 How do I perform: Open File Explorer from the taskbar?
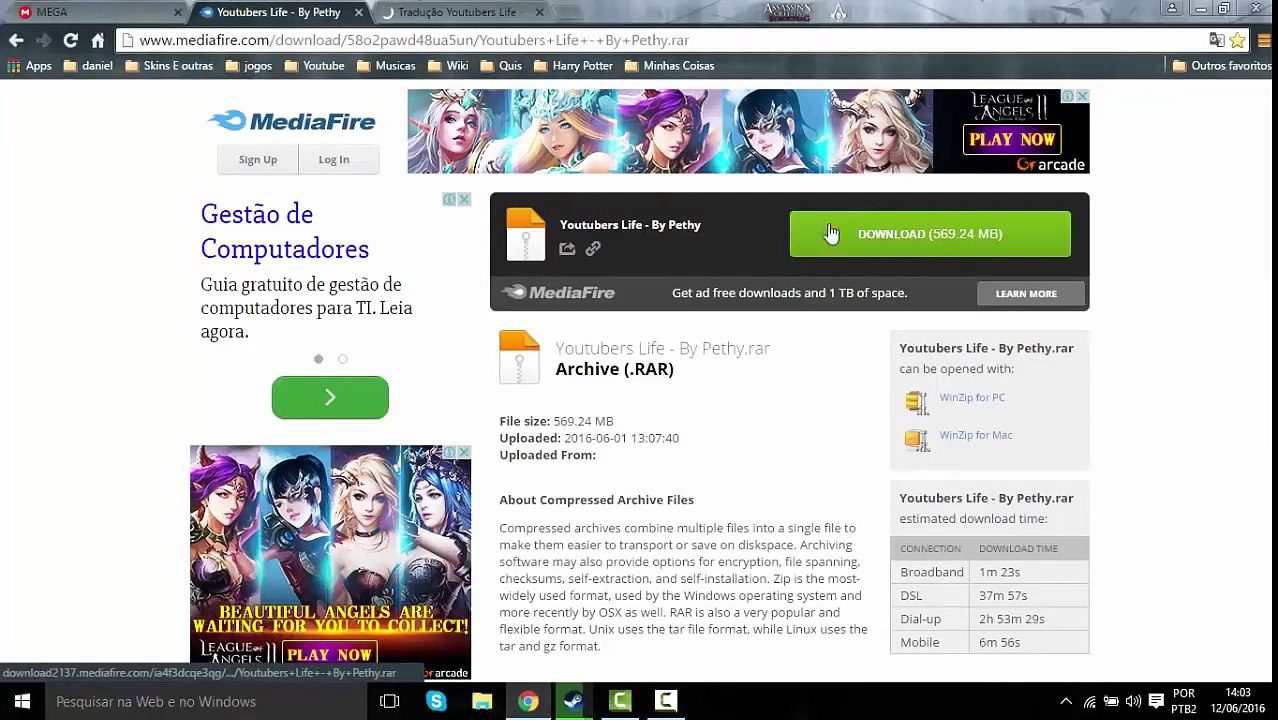pyautogui.click(x=482, y=702)
